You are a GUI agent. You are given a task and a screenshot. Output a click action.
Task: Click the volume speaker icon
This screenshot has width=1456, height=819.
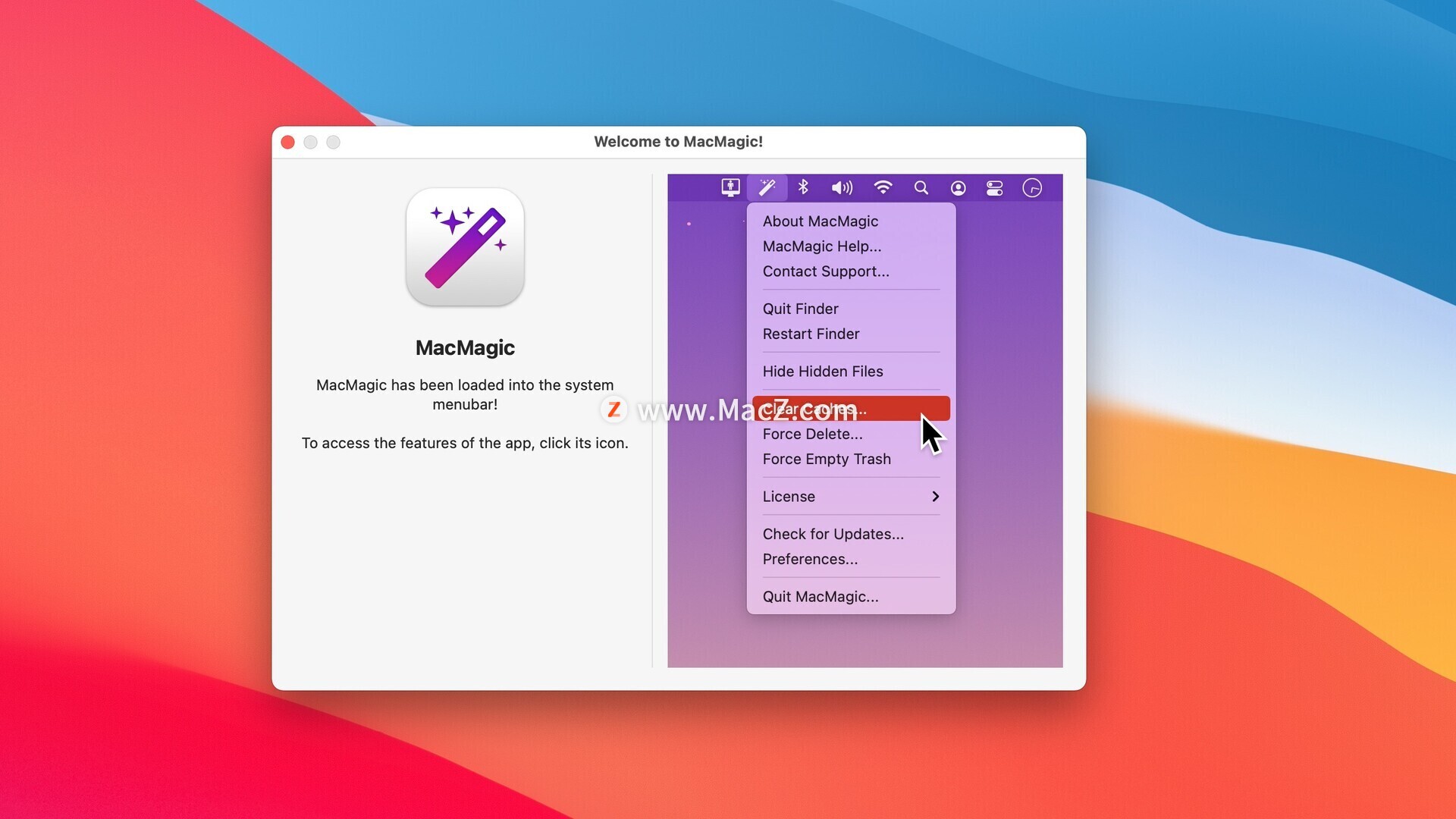pos(842,187)
